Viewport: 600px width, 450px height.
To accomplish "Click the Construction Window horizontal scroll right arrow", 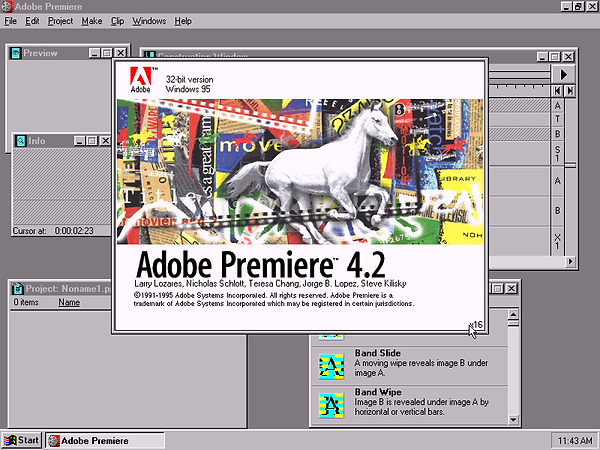I will coord(570,261).
